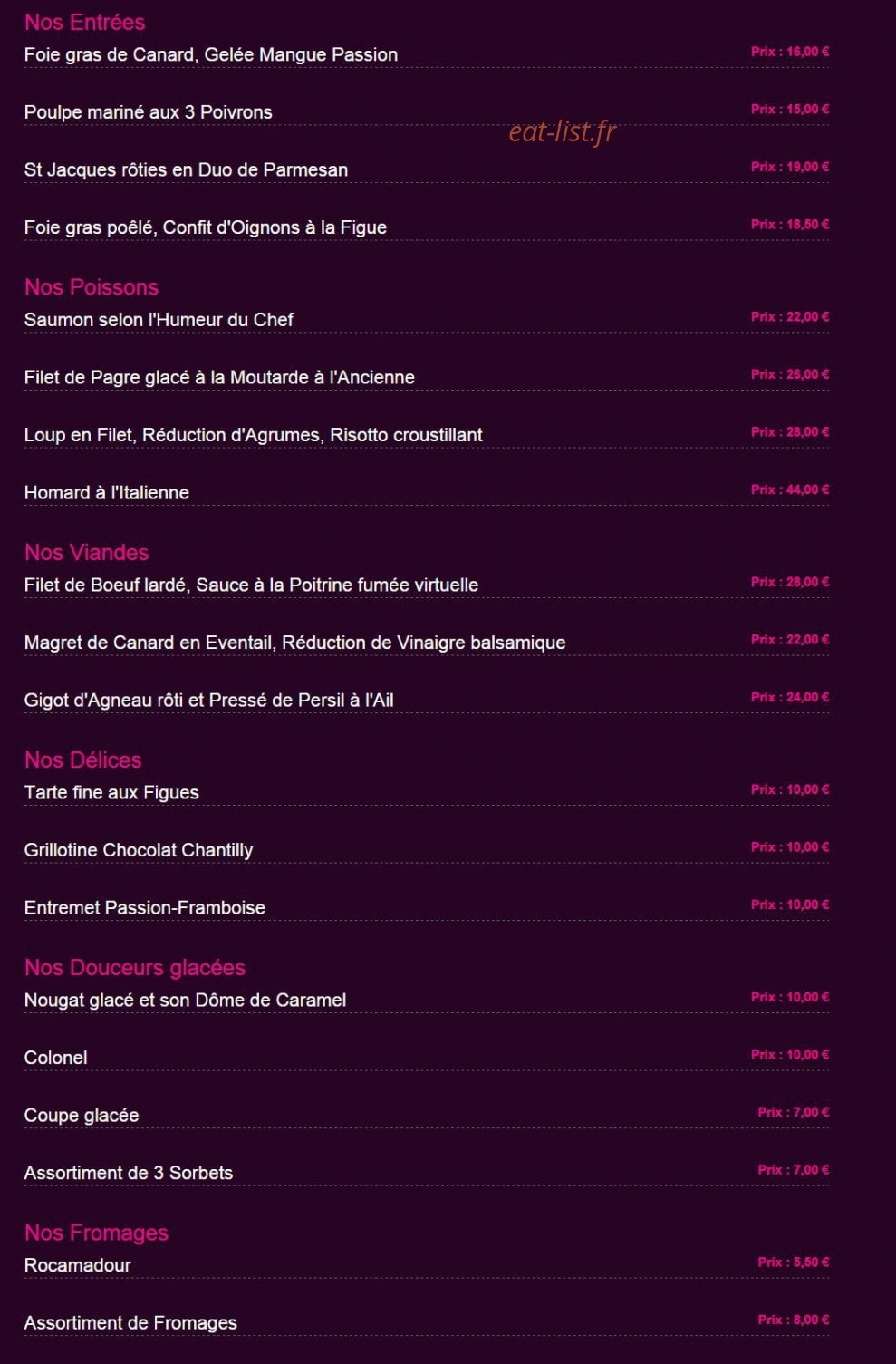This screenshot has height=1364, width=896.
Task: Open Filet de Pagre glacé item
Action: (x=219, y=377)
